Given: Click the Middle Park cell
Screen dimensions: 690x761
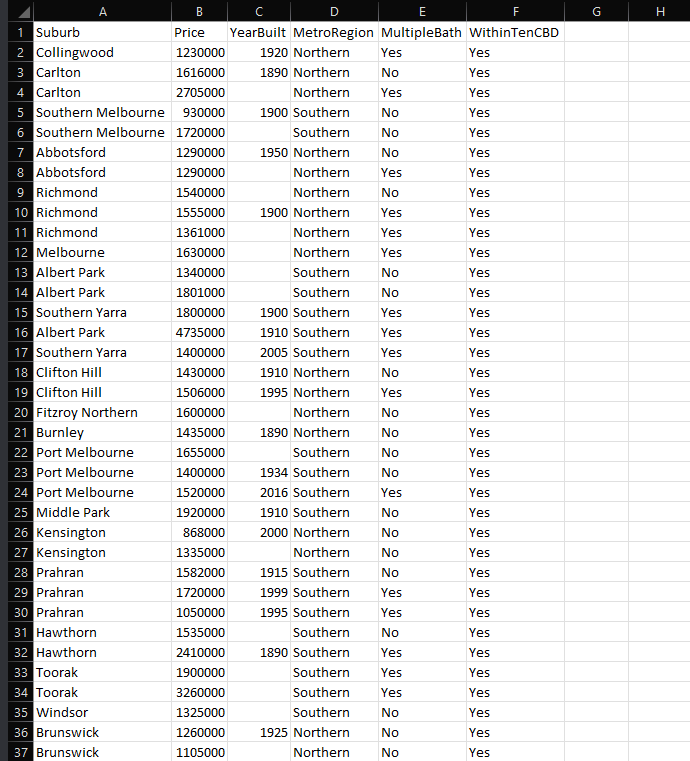Looking at the screenshot, I should point(102,512).
